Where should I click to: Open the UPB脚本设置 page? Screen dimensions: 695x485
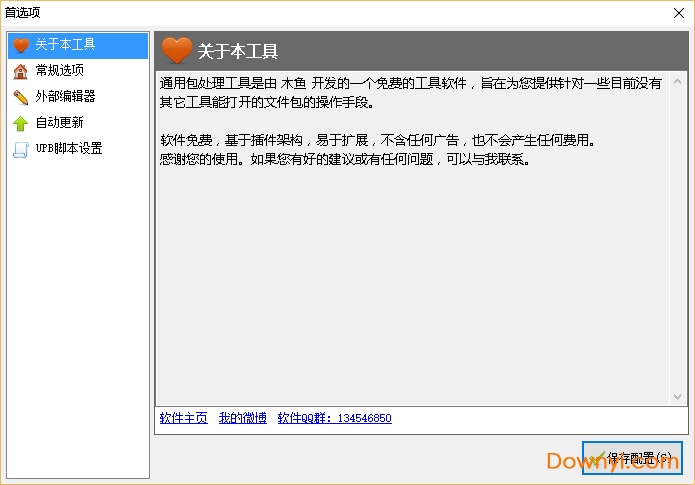pos(78,149)
